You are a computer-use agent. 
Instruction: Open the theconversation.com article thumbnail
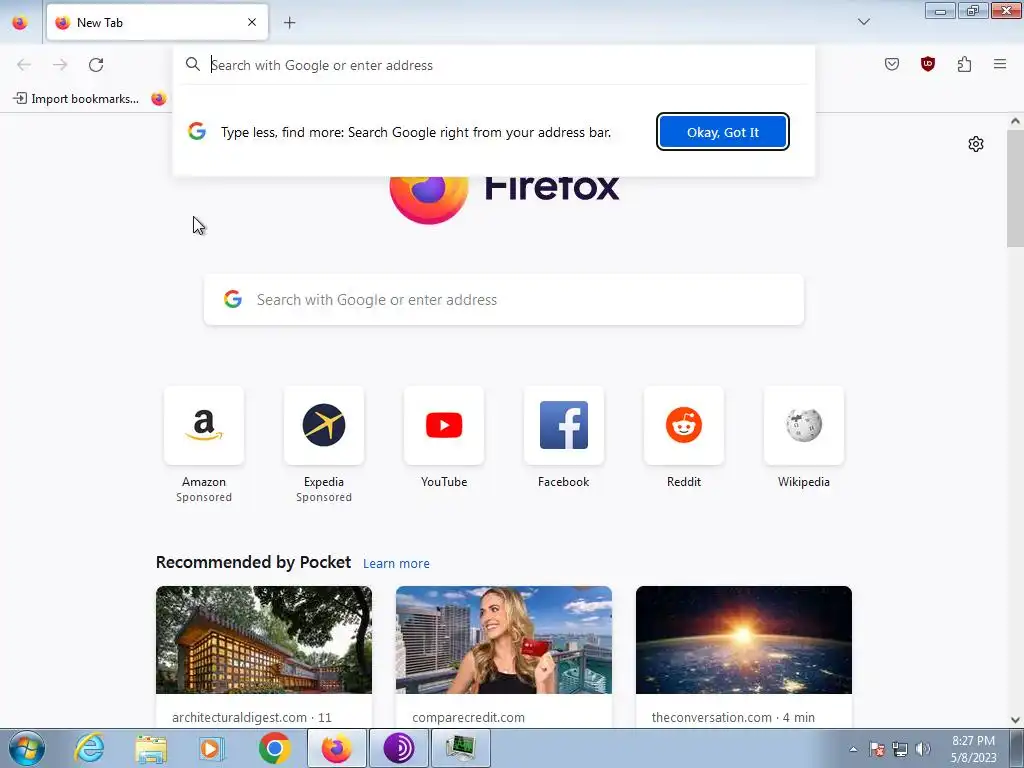pos(744,640)
